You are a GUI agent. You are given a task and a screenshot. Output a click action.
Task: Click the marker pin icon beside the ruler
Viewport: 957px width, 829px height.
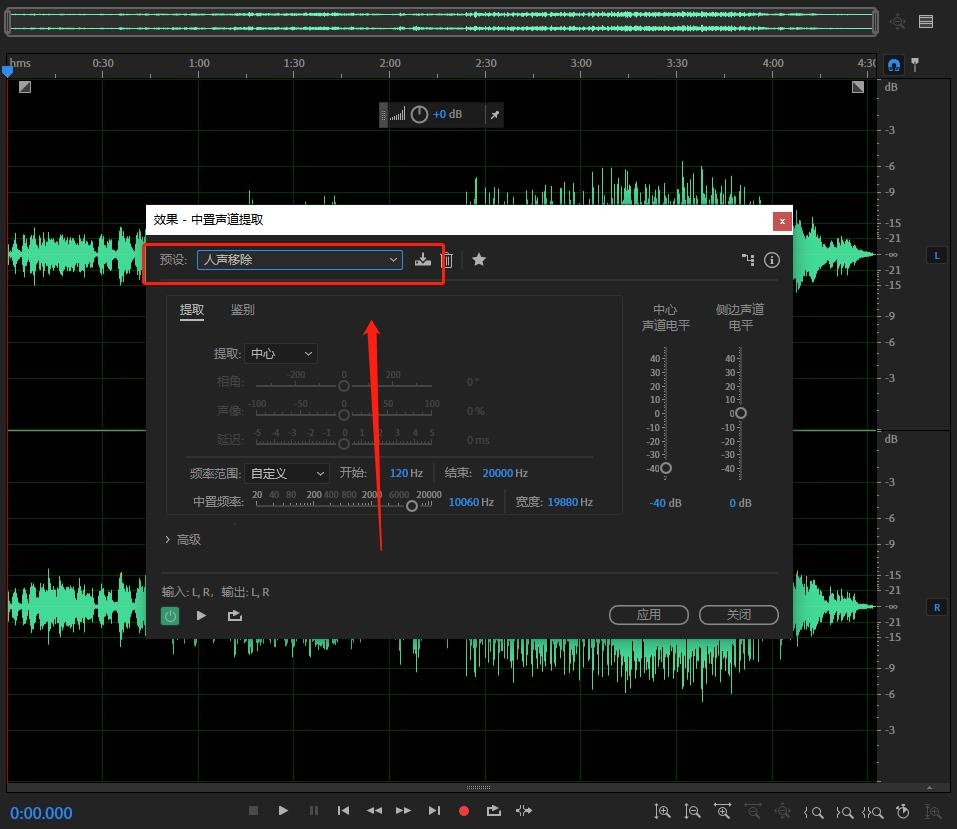915,64
